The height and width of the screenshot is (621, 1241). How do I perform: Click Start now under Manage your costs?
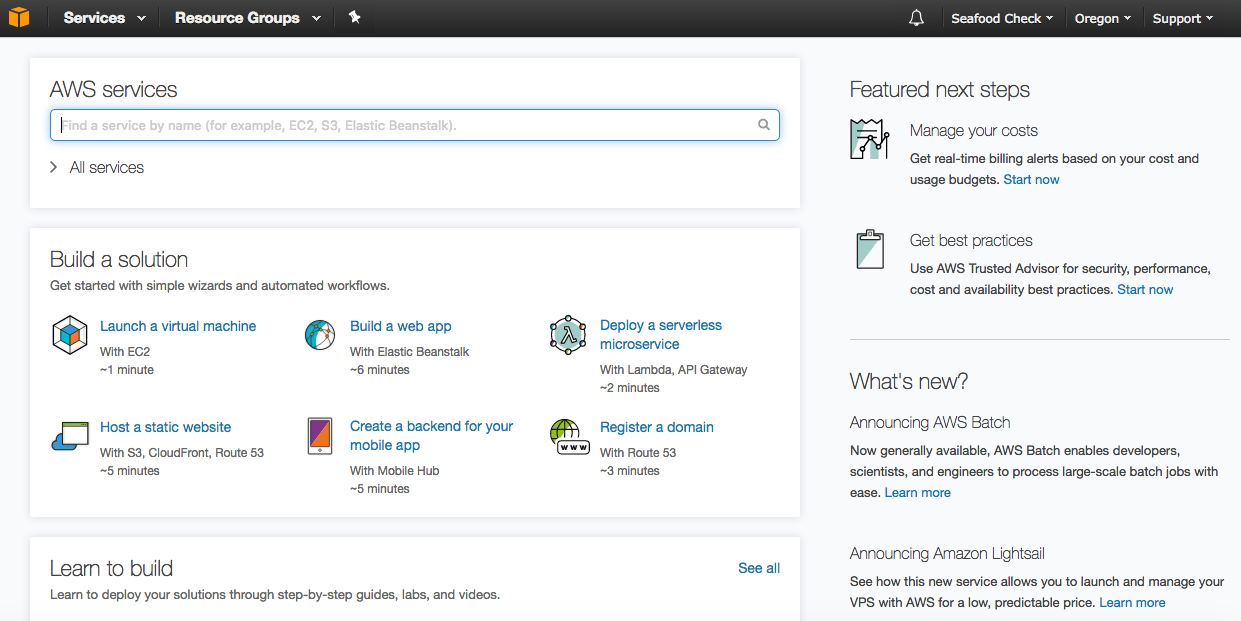point(1031,180)
